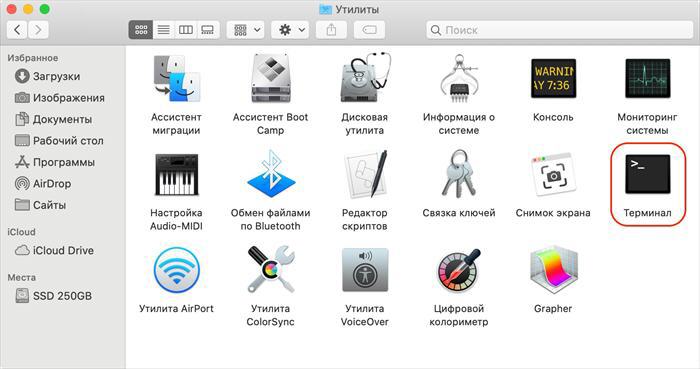The width and height of the screenshot is (700, 369).
Task: Close the Утилиты Finder window
Action: tap(12, 9)
